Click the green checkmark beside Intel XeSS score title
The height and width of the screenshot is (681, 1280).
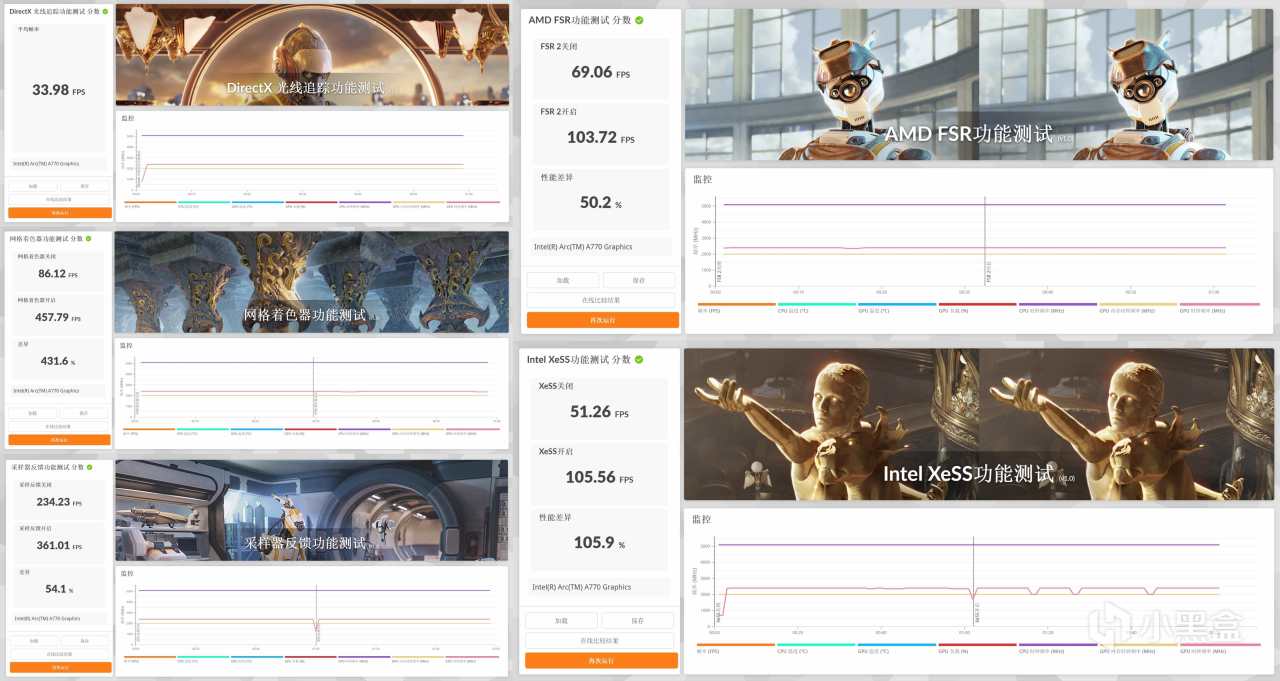(x=639, y=359)
